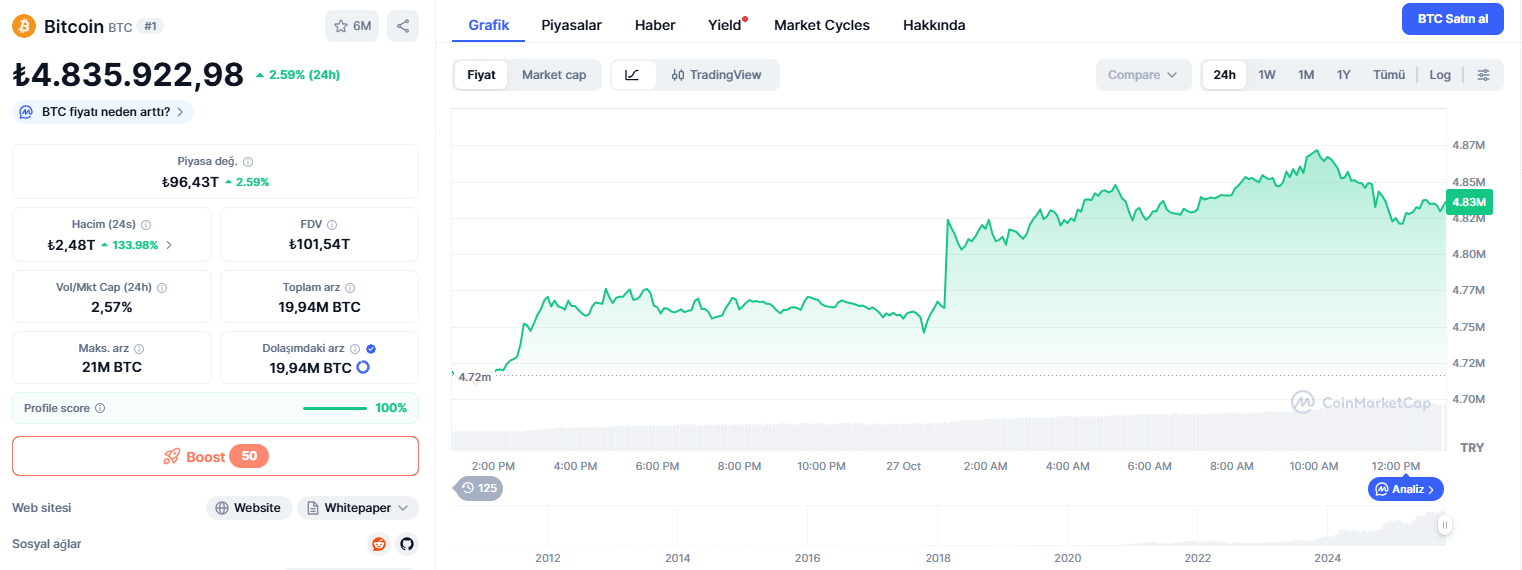Click the price ₺4.835.922,98 text

click(128, 75)
